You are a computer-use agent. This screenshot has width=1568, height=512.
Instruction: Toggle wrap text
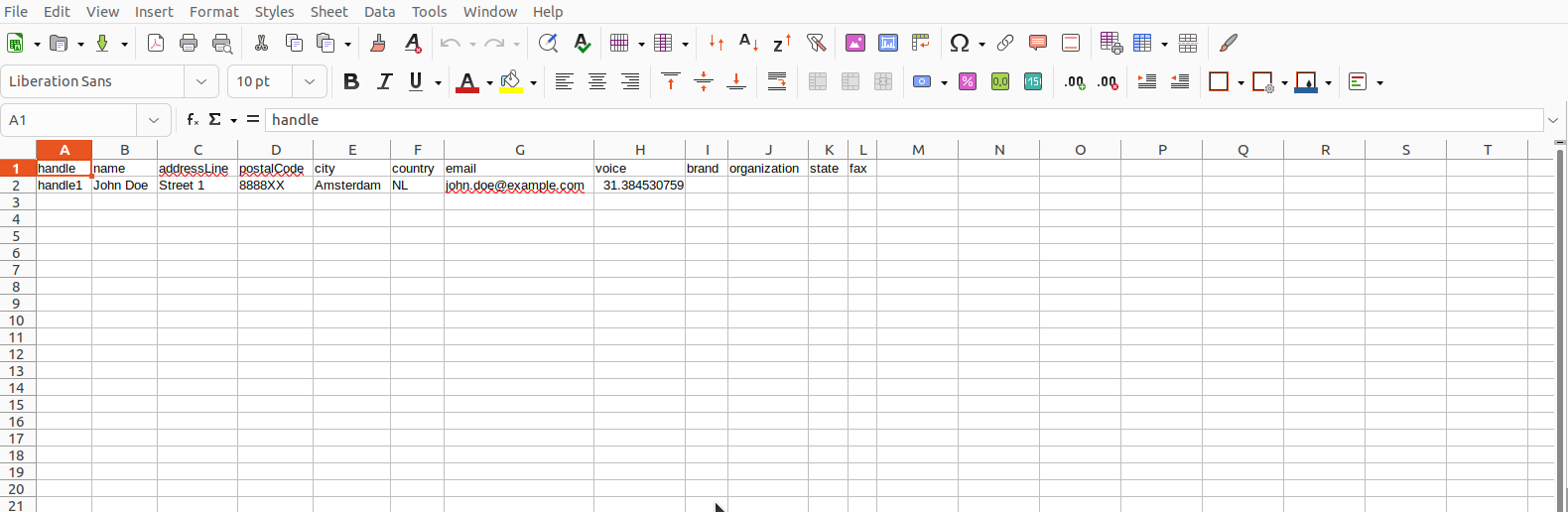(777, 81)
